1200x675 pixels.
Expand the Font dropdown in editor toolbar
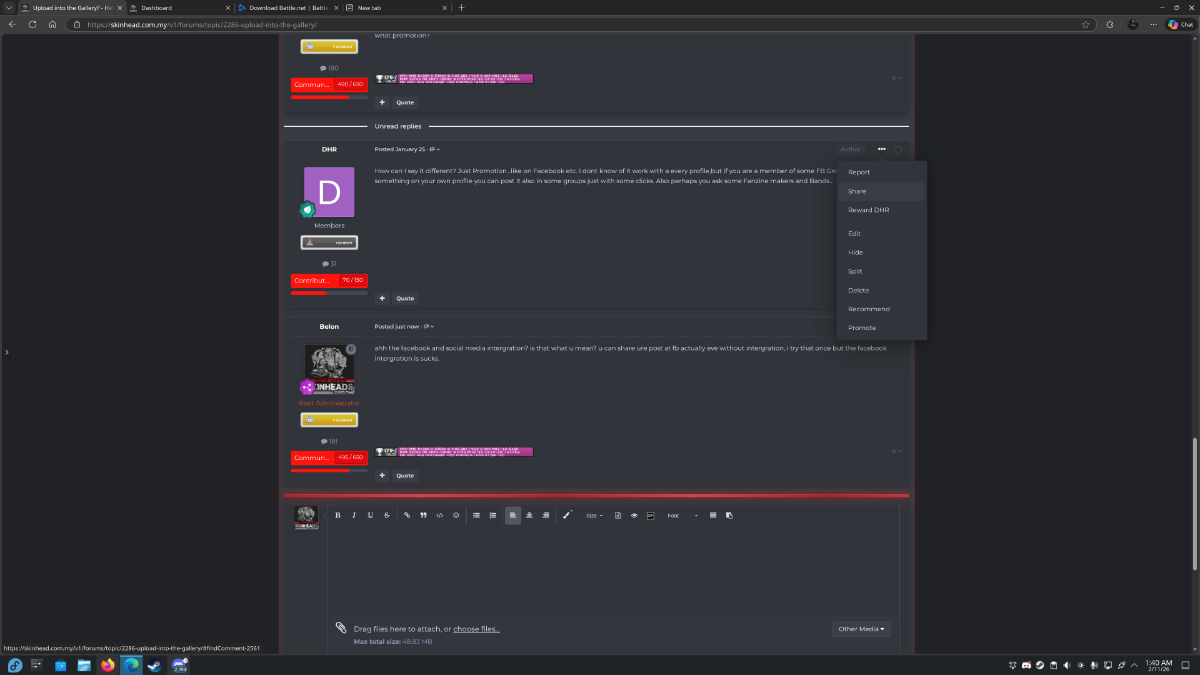click(x=683, y=515)
